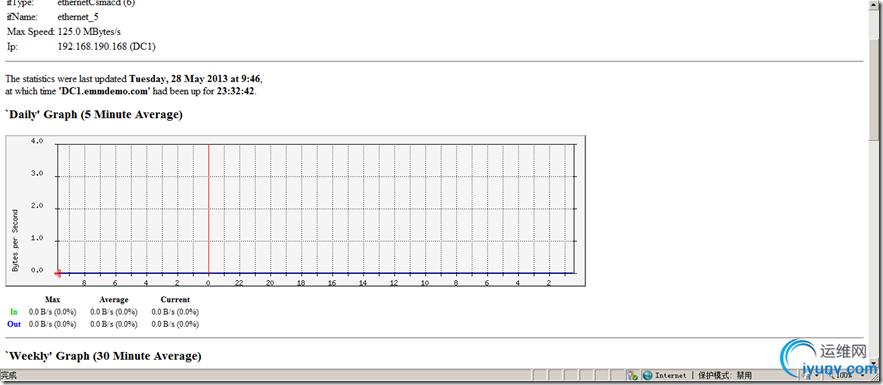Click the hostname 'DC1.emmdemo.com'
The width and height of the screenshot is (883, 385).
(x=105, y=91)
